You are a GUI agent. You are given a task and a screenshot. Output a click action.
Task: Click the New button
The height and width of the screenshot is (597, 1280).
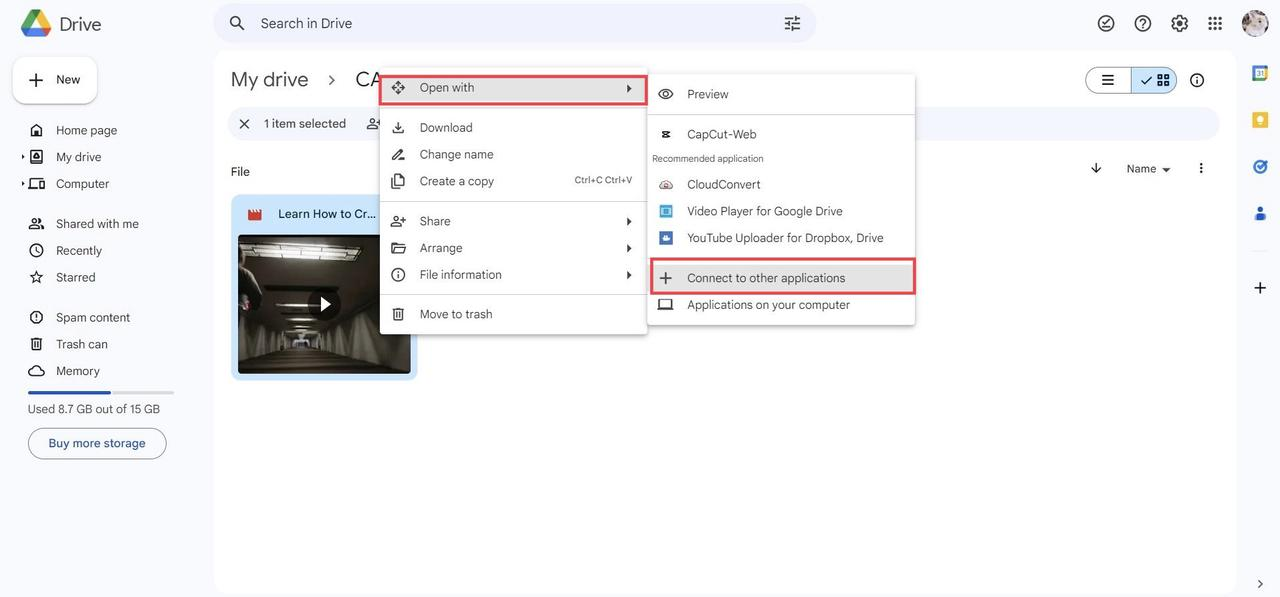(x=55, y=80)
